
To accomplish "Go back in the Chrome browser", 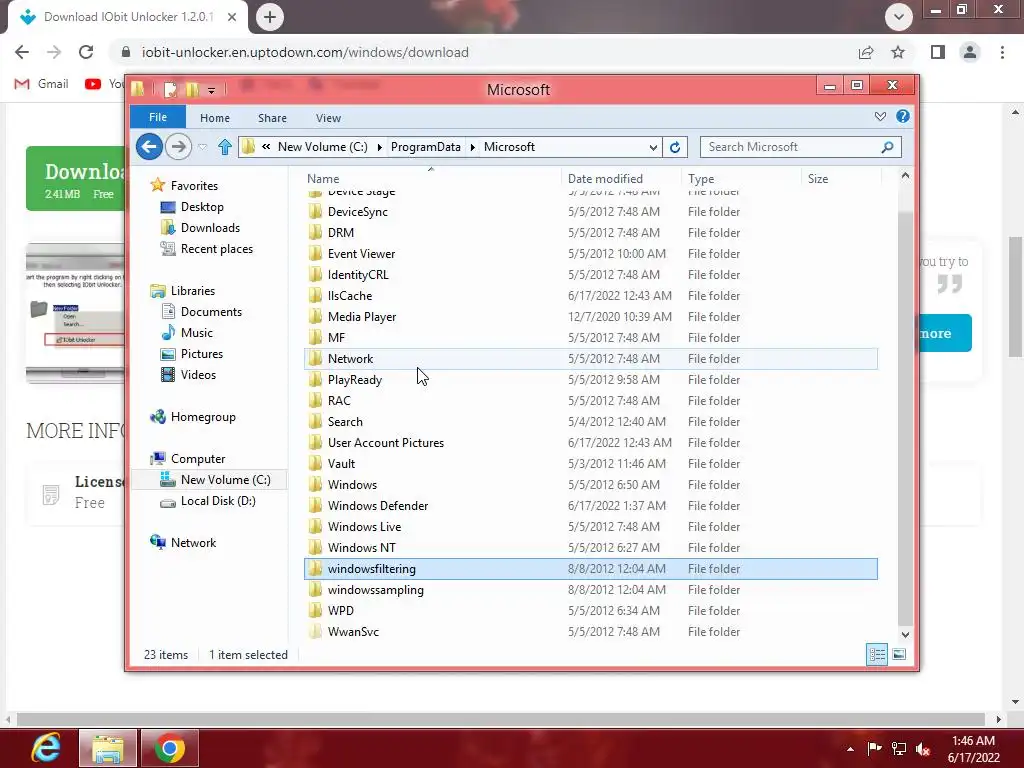I will tap(22, 52).
